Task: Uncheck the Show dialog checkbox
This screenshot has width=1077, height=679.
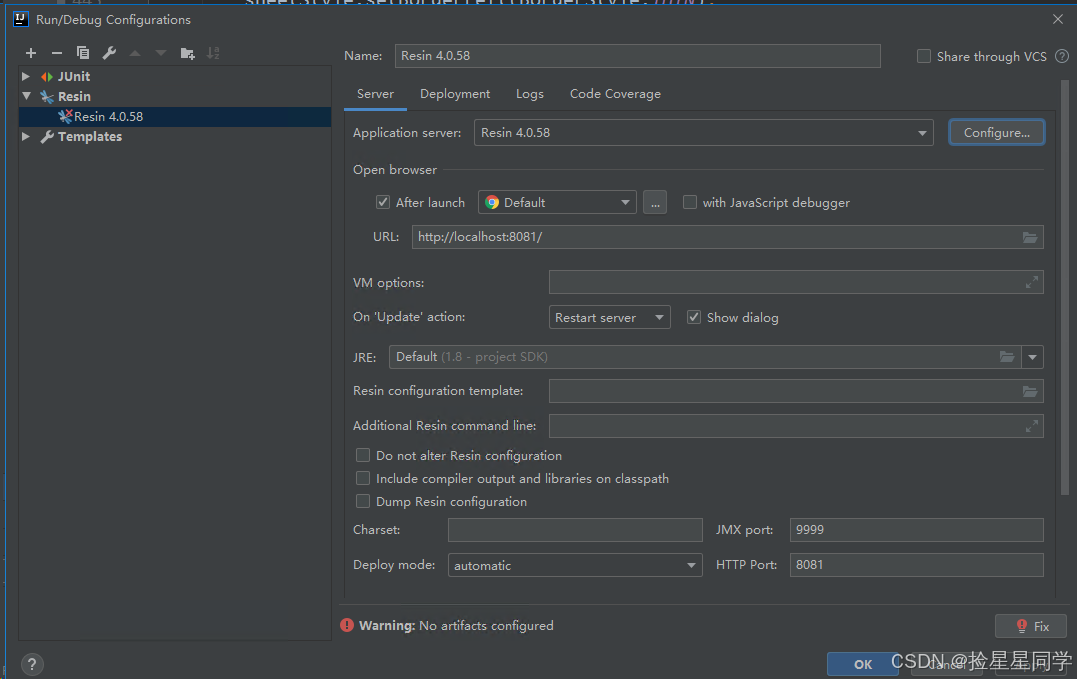Action: [694, 317]
